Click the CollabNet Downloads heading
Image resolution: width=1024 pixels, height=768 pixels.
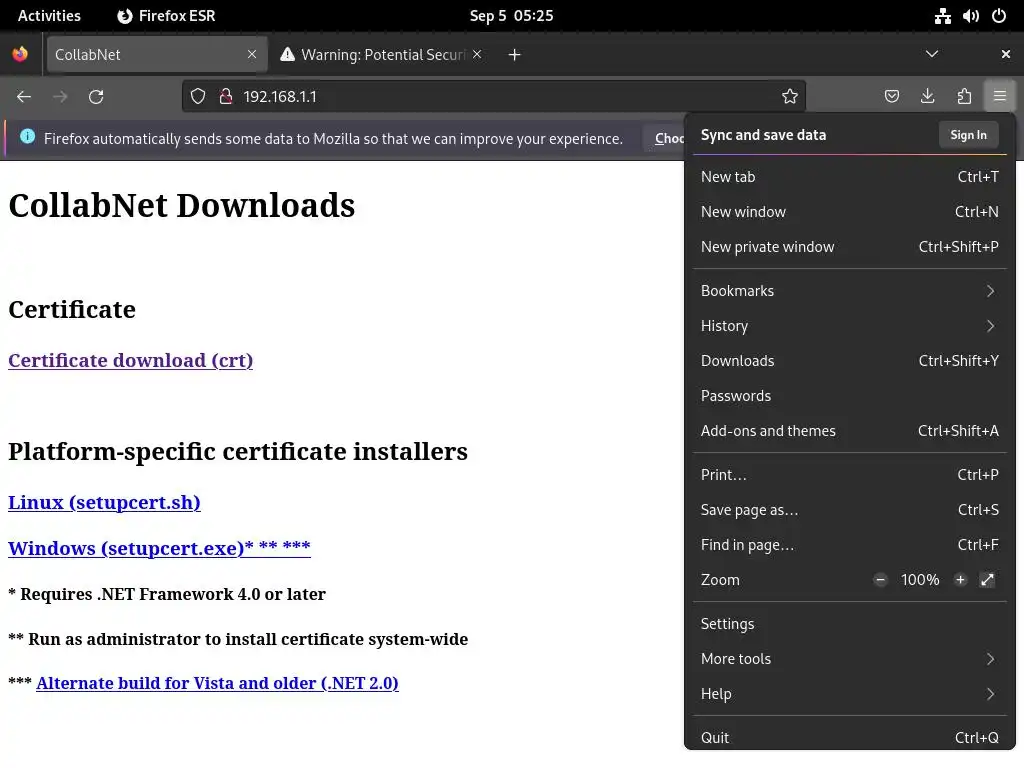pos(182,205)
